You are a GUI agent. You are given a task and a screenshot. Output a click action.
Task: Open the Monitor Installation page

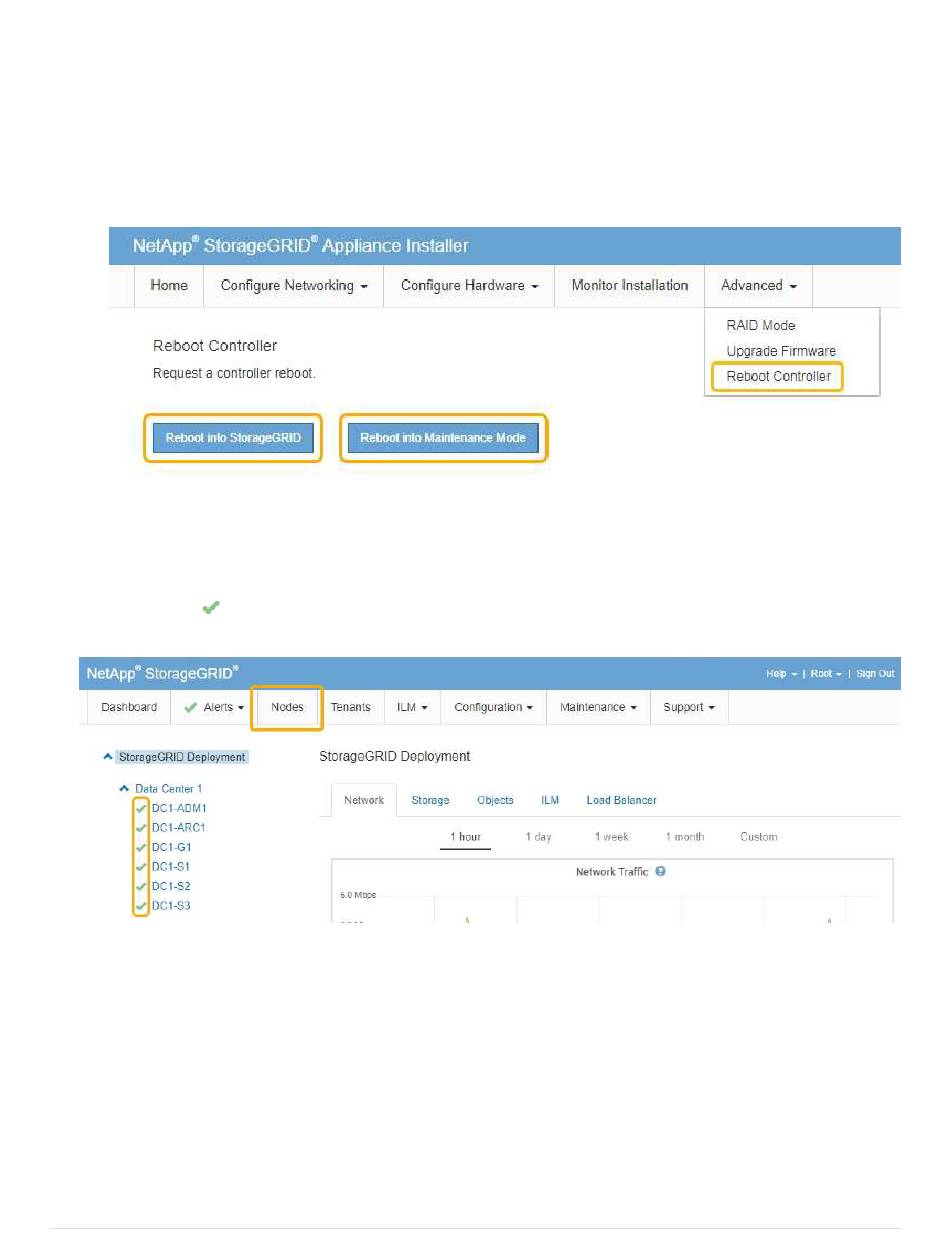(x=630, y=286)
